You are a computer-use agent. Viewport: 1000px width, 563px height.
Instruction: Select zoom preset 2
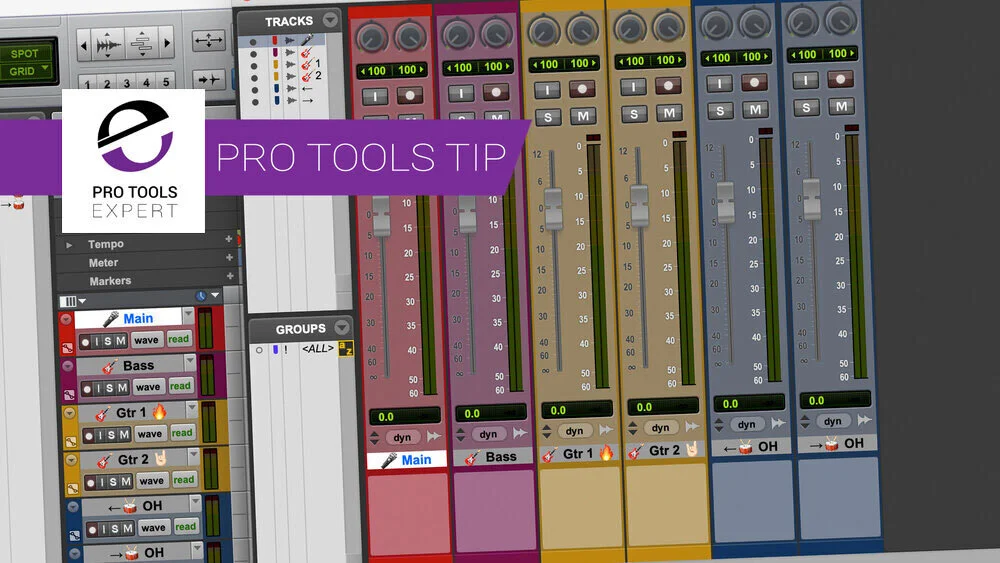pyautogui.click(x=107, y=84)
